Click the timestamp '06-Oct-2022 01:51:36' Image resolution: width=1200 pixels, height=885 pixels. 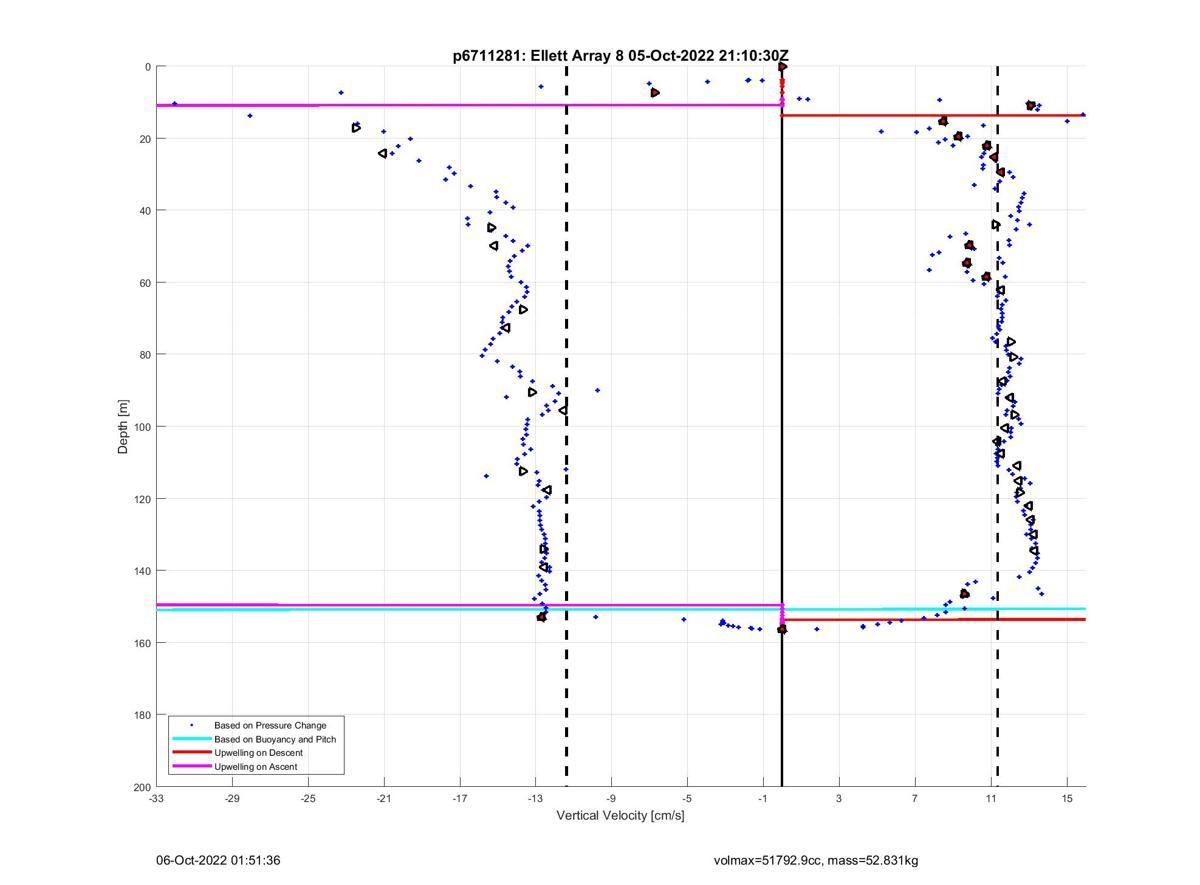[218, 860]
